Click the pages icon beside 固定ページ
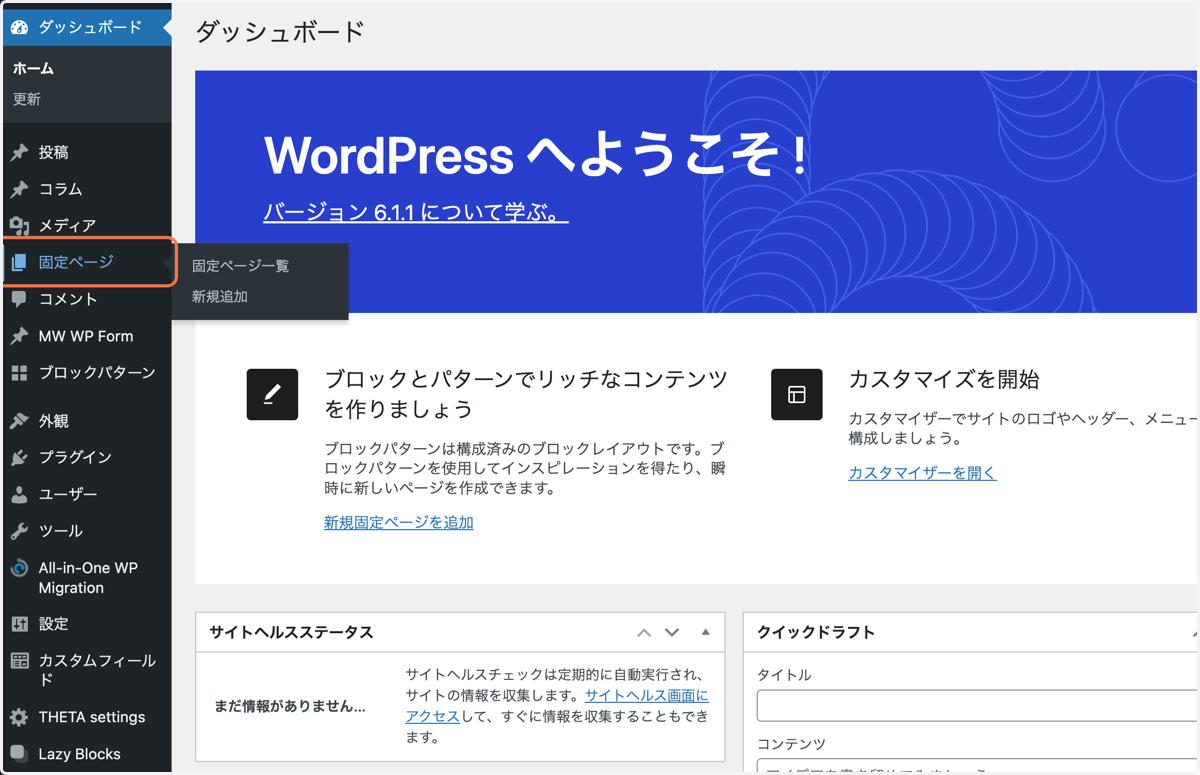 pyautogui.click(x=19, y=263)
